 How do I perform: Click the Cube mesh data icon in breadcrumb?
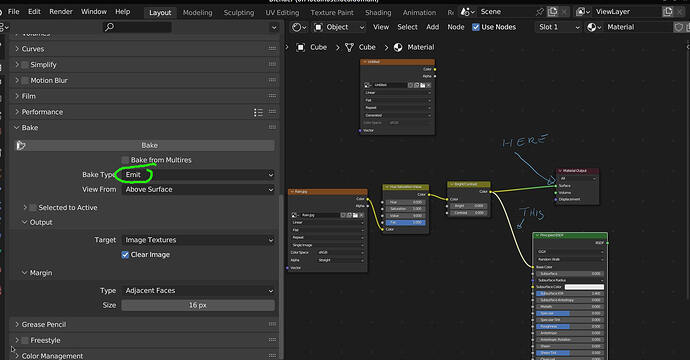point(349,47)
